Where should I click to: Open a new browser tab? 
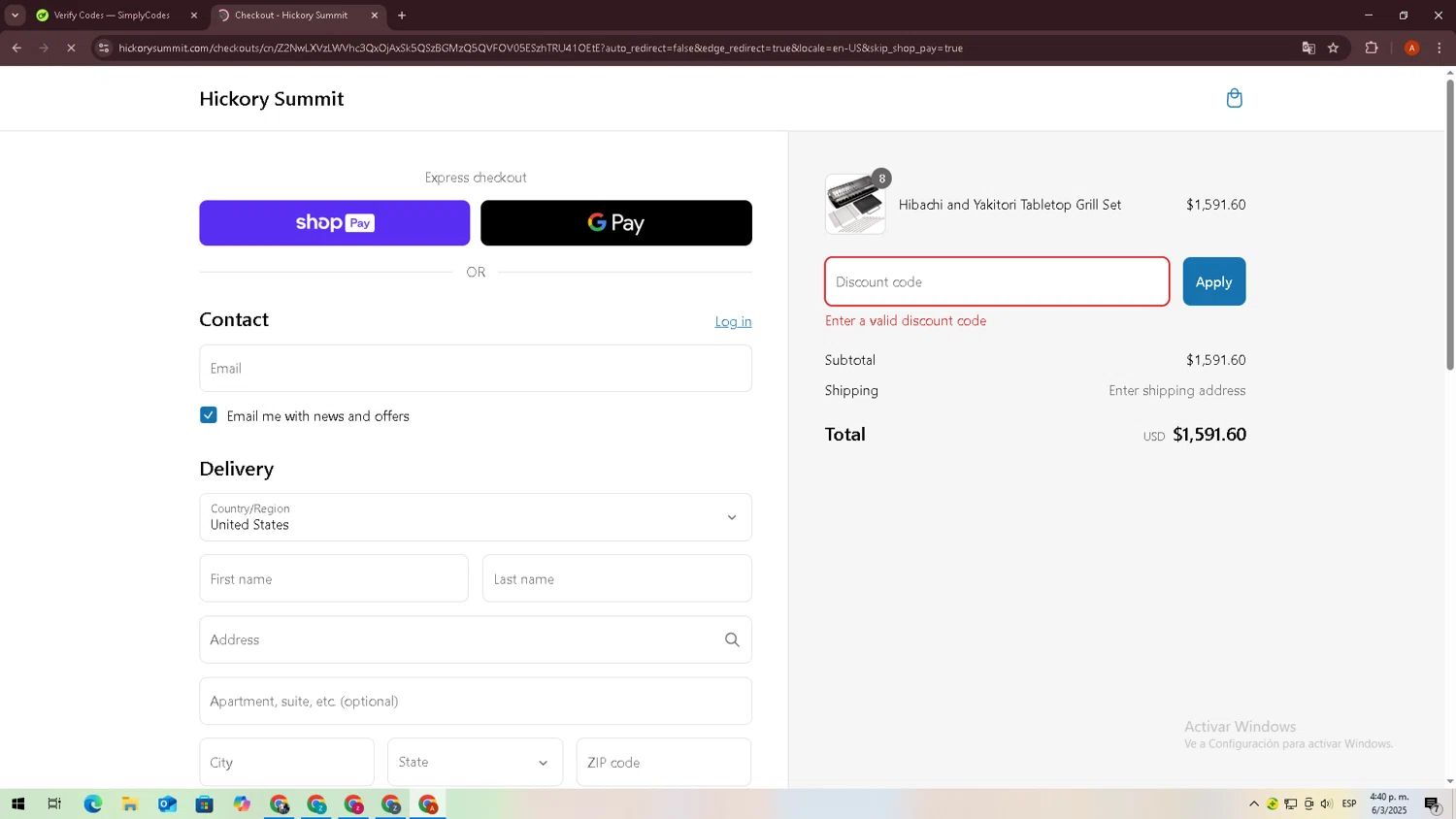(x=402, y=16)
